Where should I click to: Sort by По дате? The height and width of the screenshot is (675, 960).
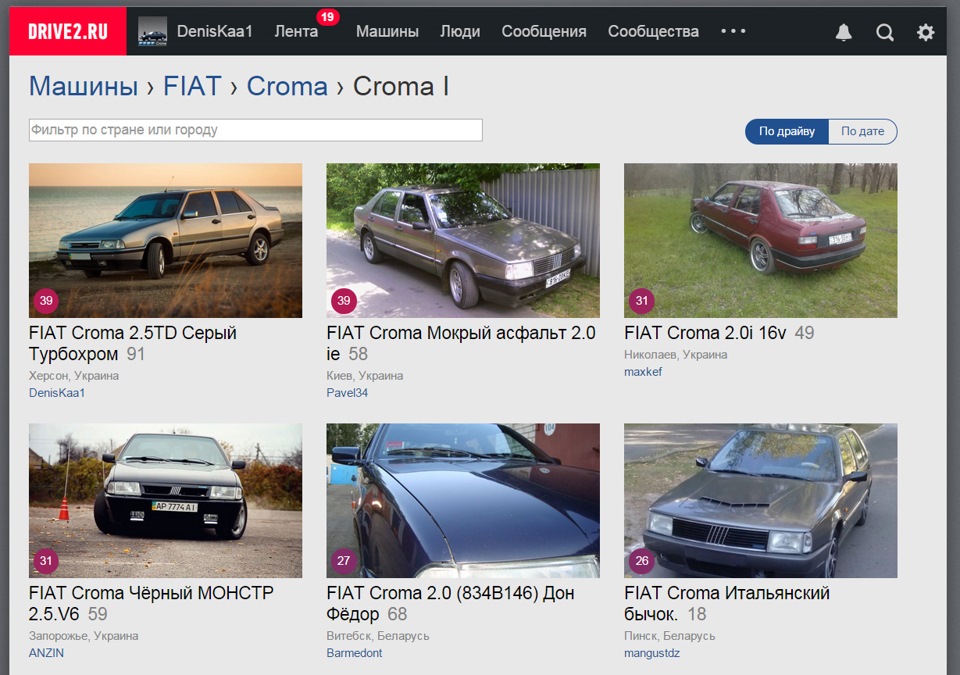(863, 131)
